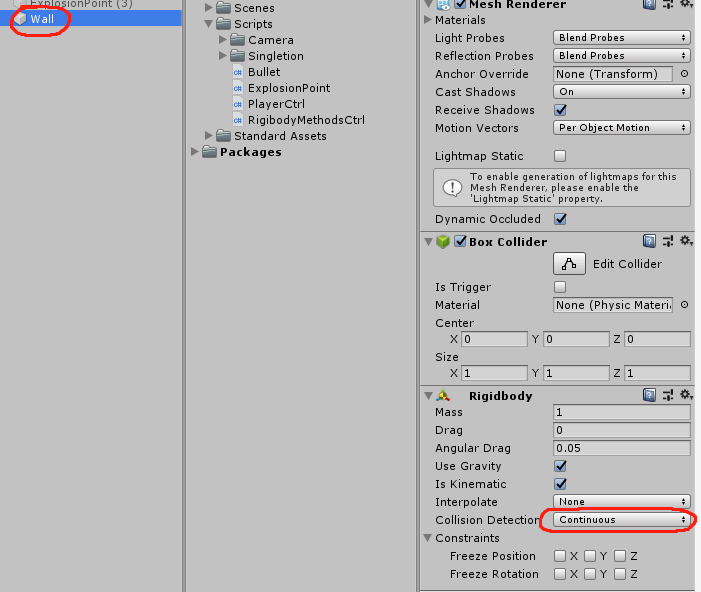Click the Scenes folder icon

coord(224,8)
